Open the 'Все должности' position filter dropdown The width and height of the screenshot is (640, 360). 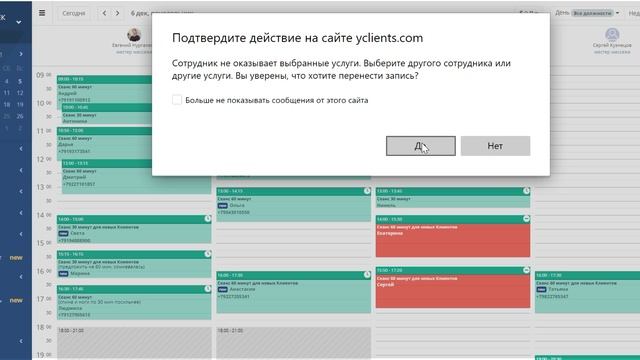(x=595, y=13)
